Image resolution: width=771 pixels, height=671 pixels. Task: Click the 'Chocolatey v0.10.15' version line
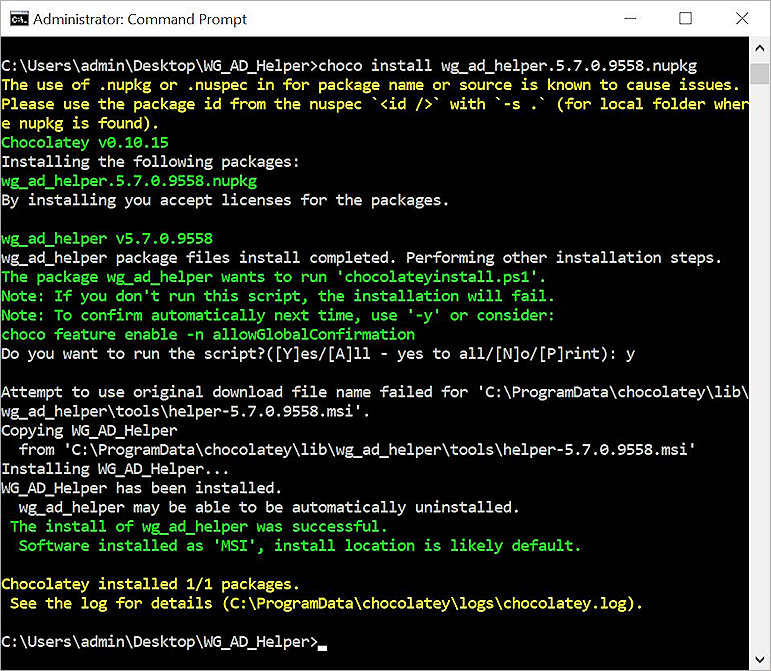click(87, 143)
